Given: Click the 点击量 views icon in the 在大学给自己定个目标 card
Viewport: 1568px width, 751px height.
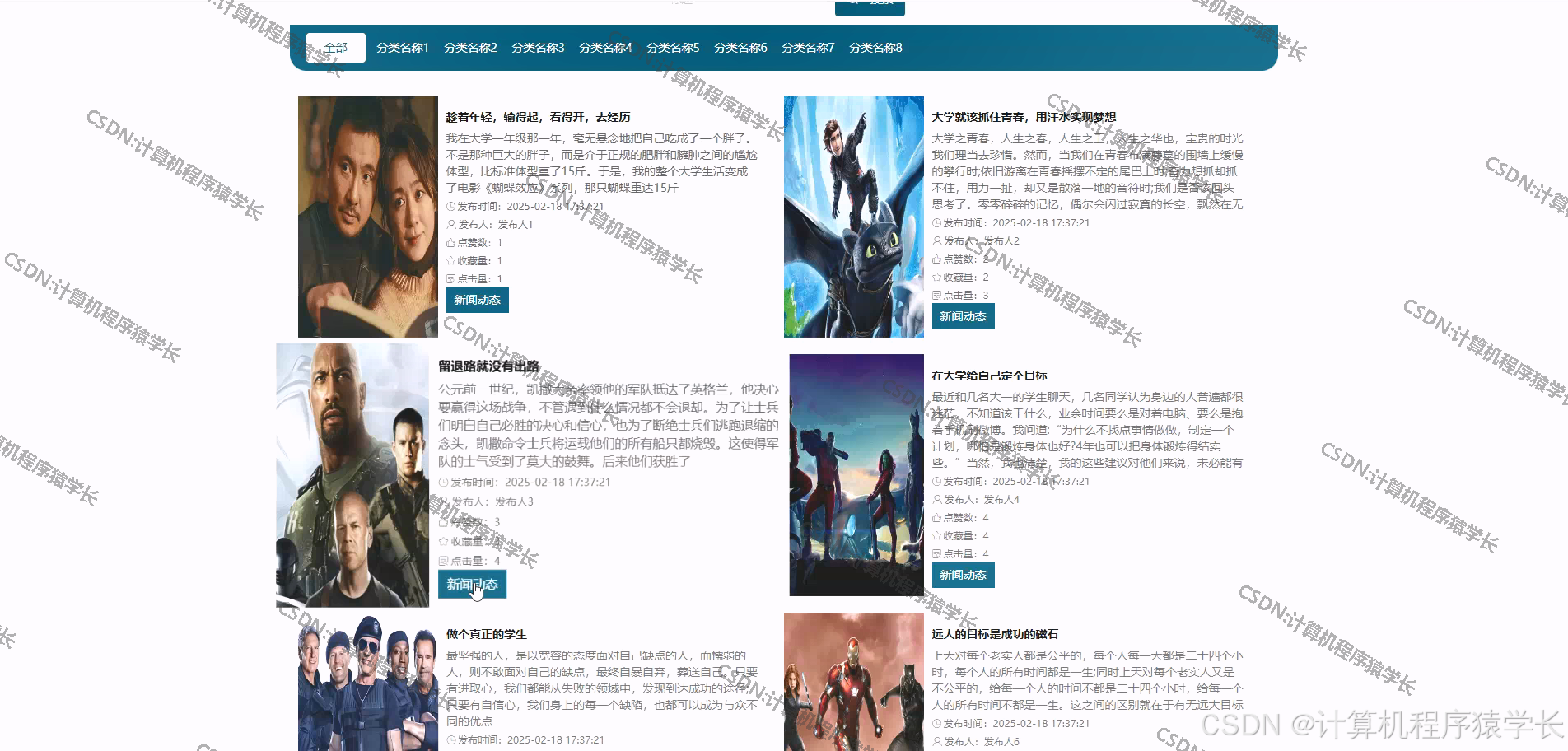Looking at the screenshot, I should [936, 554].
